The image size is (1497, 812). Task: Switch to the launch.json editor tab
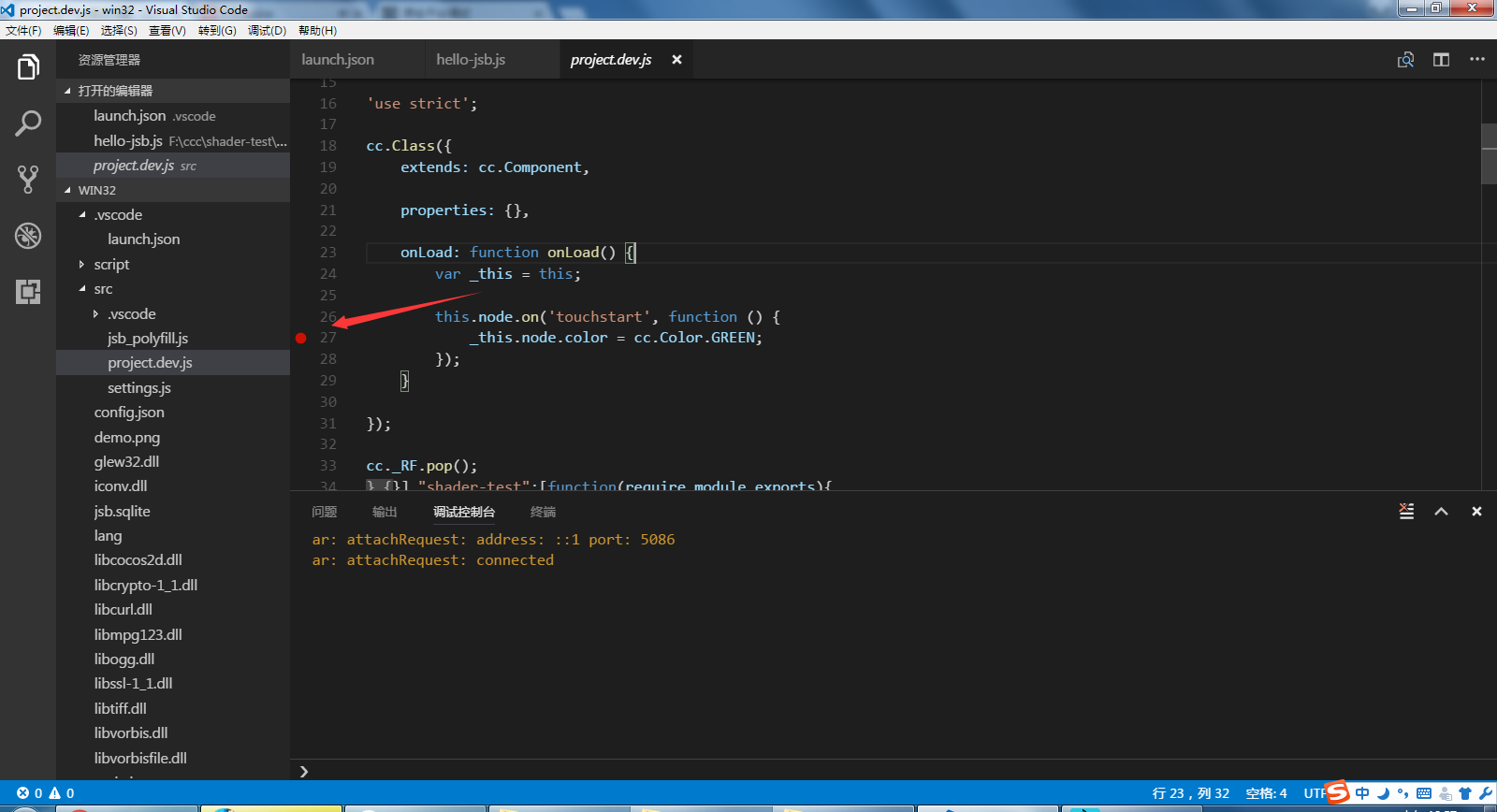pyautogui.click(x=357, y=60)
